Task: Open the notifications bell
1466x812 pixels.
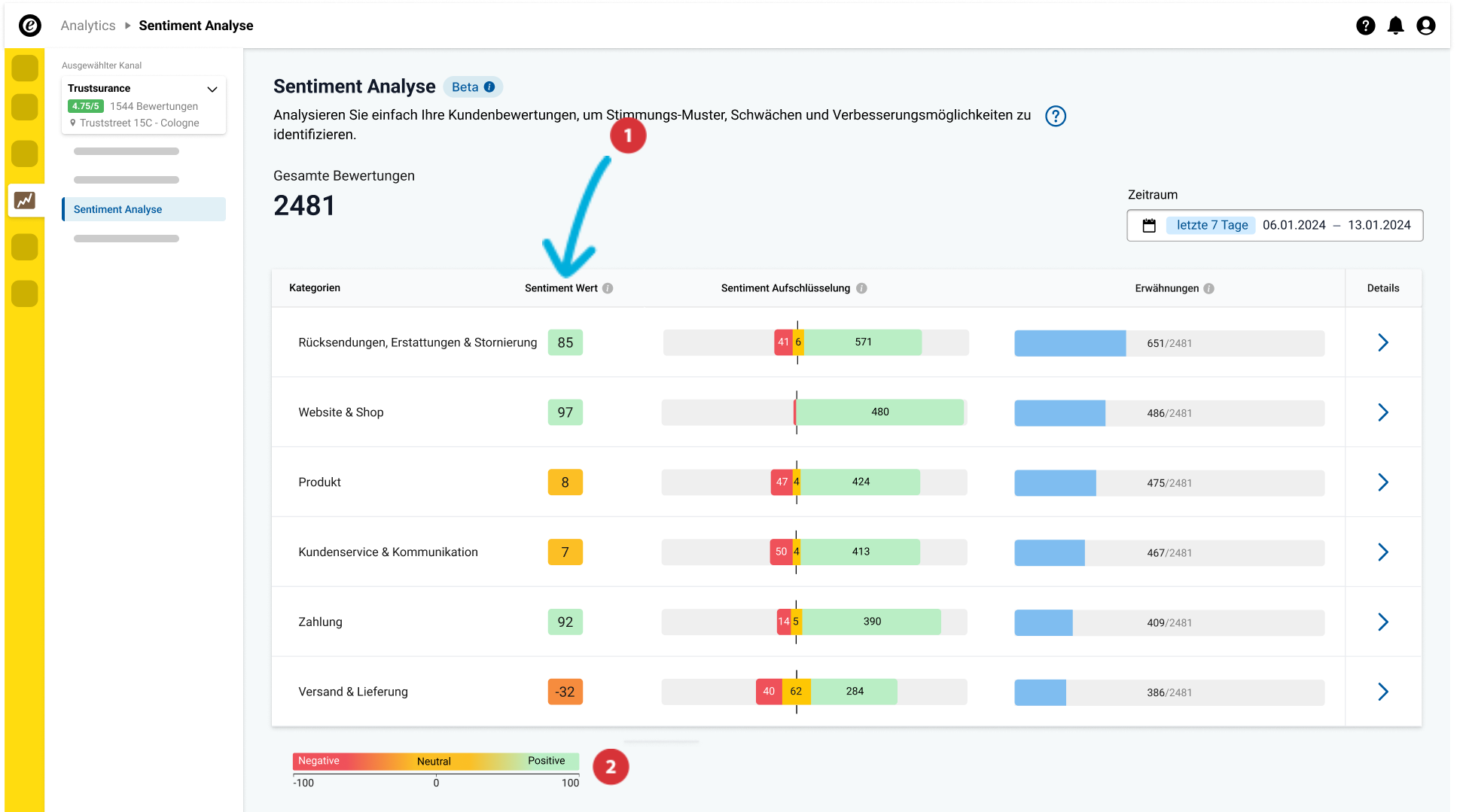Action: (x=1395, y=26)
